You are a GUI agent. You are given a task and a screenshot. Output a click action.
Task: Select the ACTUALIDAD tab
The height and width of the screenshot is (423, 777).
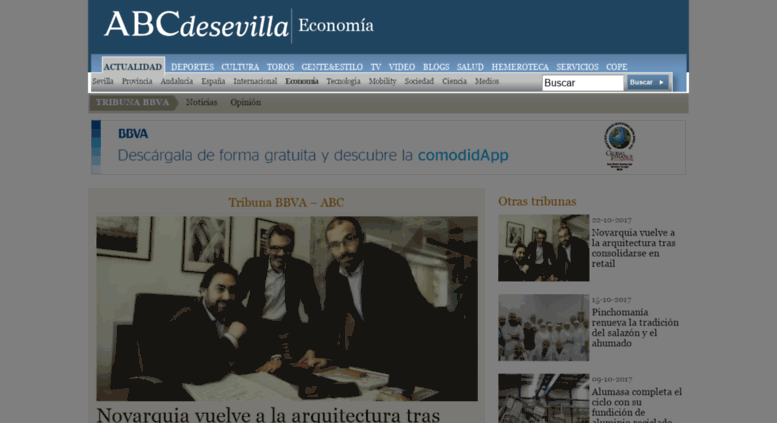133,66
